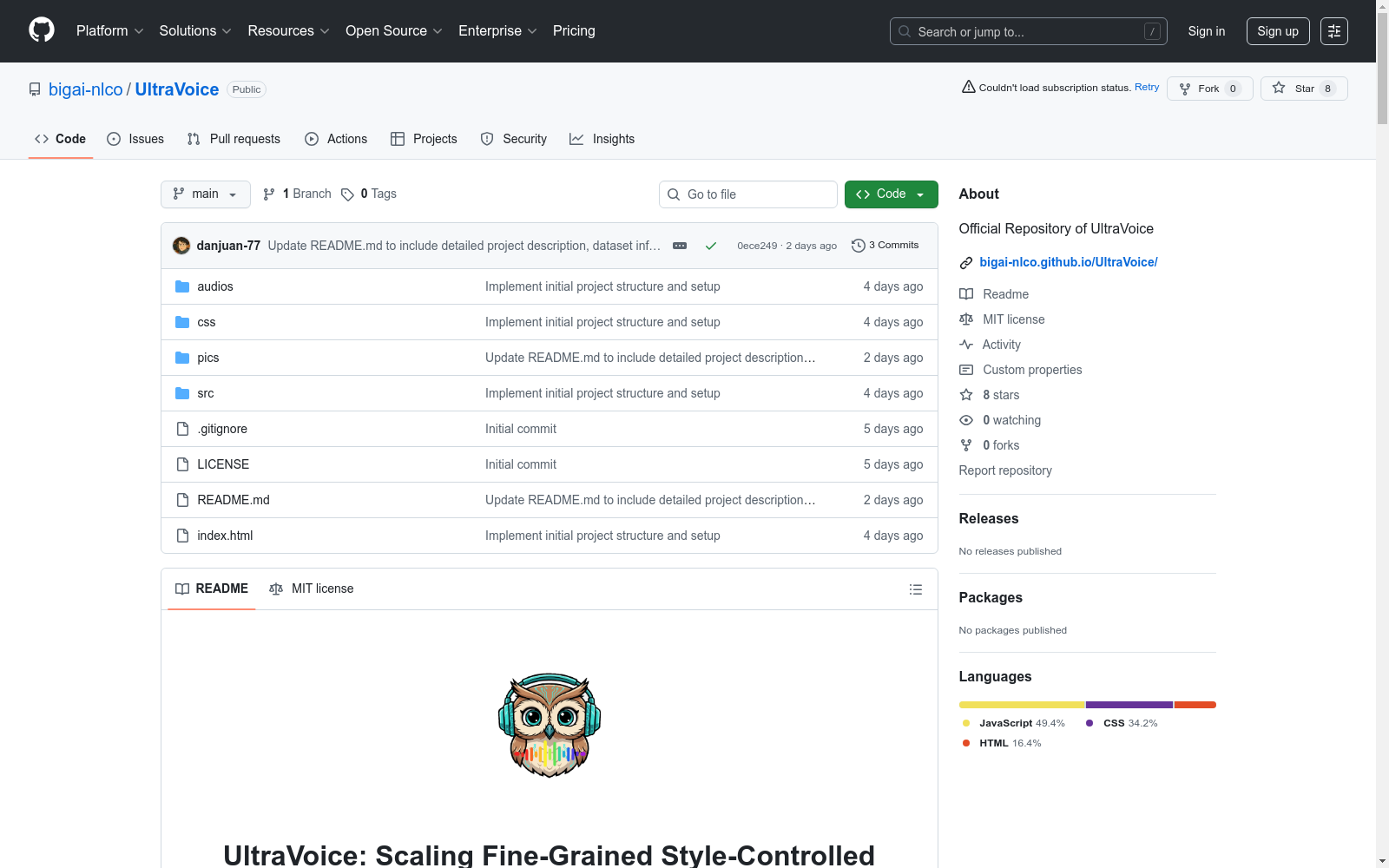Image resolution: width=1389 pixels, height=868 pixels.
Task: Open the README outline list icon
Action: tap(915, 589)
